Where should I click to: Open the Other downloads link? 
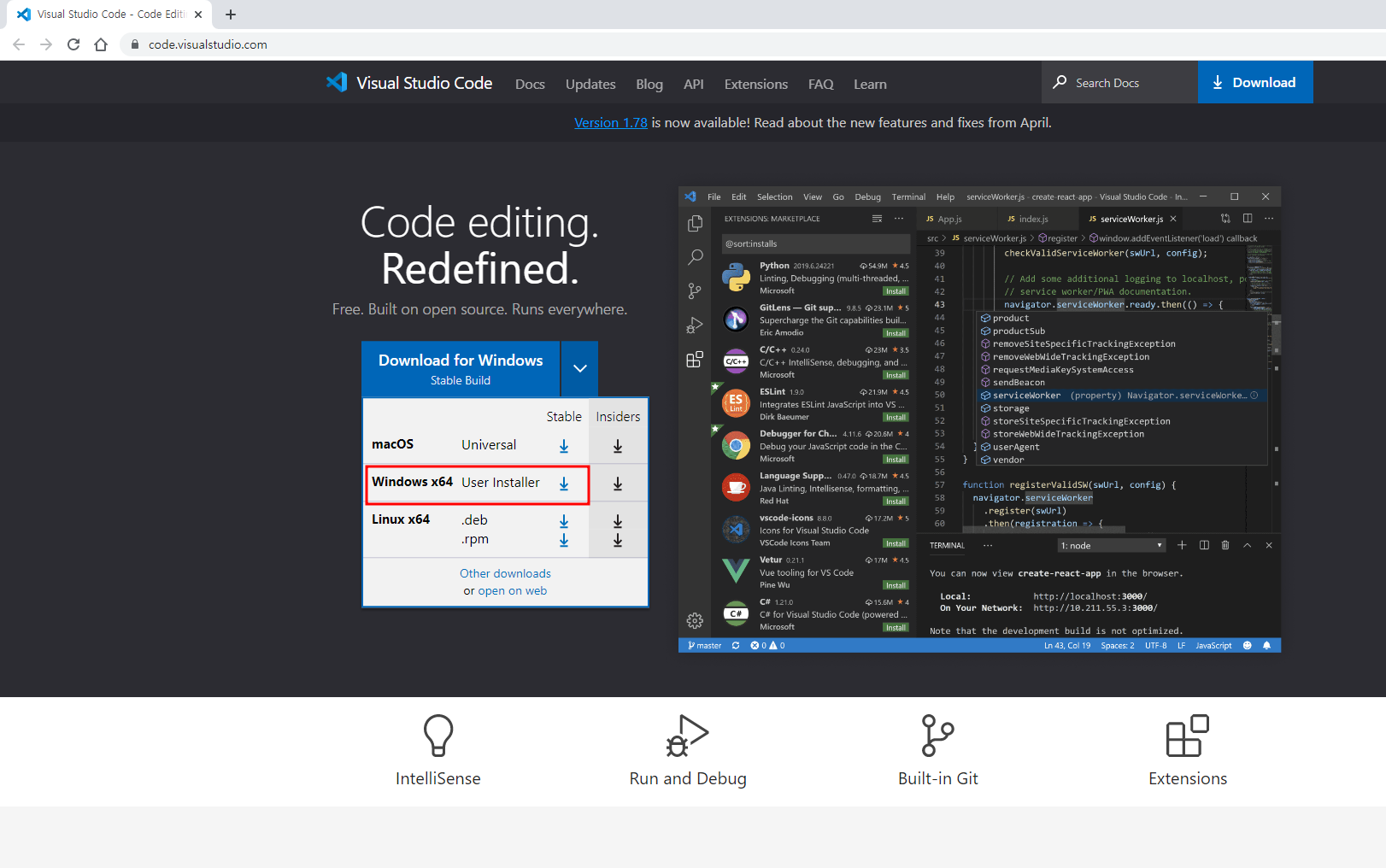[x=505, y=573]
